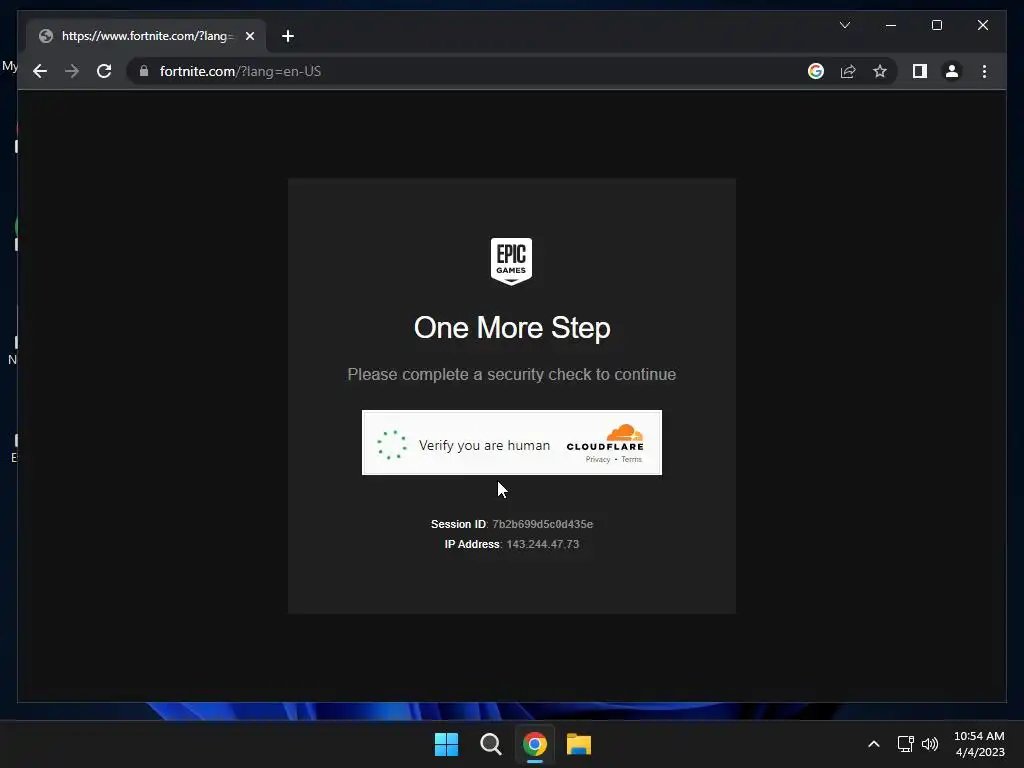Open Windows taskbar search
The width and height of the screenshot is (1024, 768).
click(x=490, y=744)
